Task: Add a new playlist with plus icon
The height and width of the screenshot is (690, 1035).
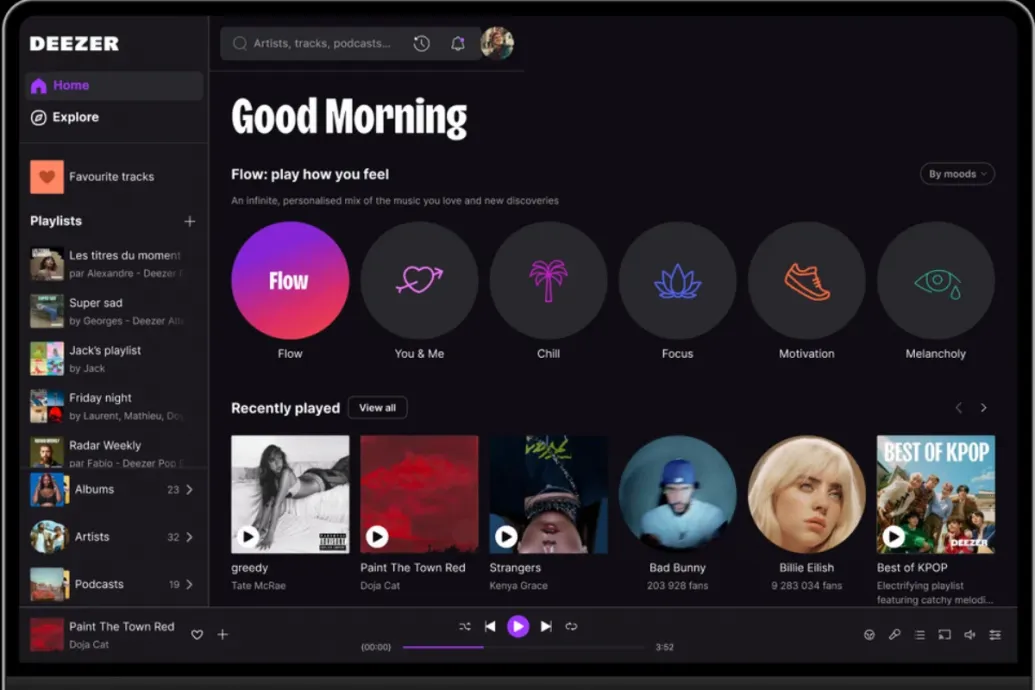Action: [x=190, y=221]
